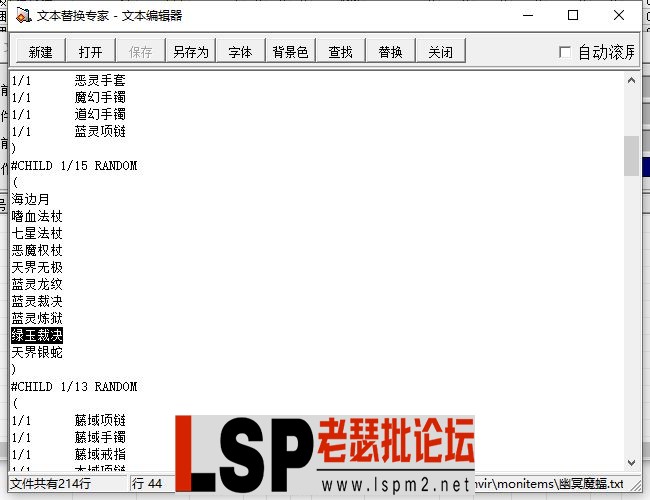Maximize the text editor window
650x500 pixels.
point(573,15)
